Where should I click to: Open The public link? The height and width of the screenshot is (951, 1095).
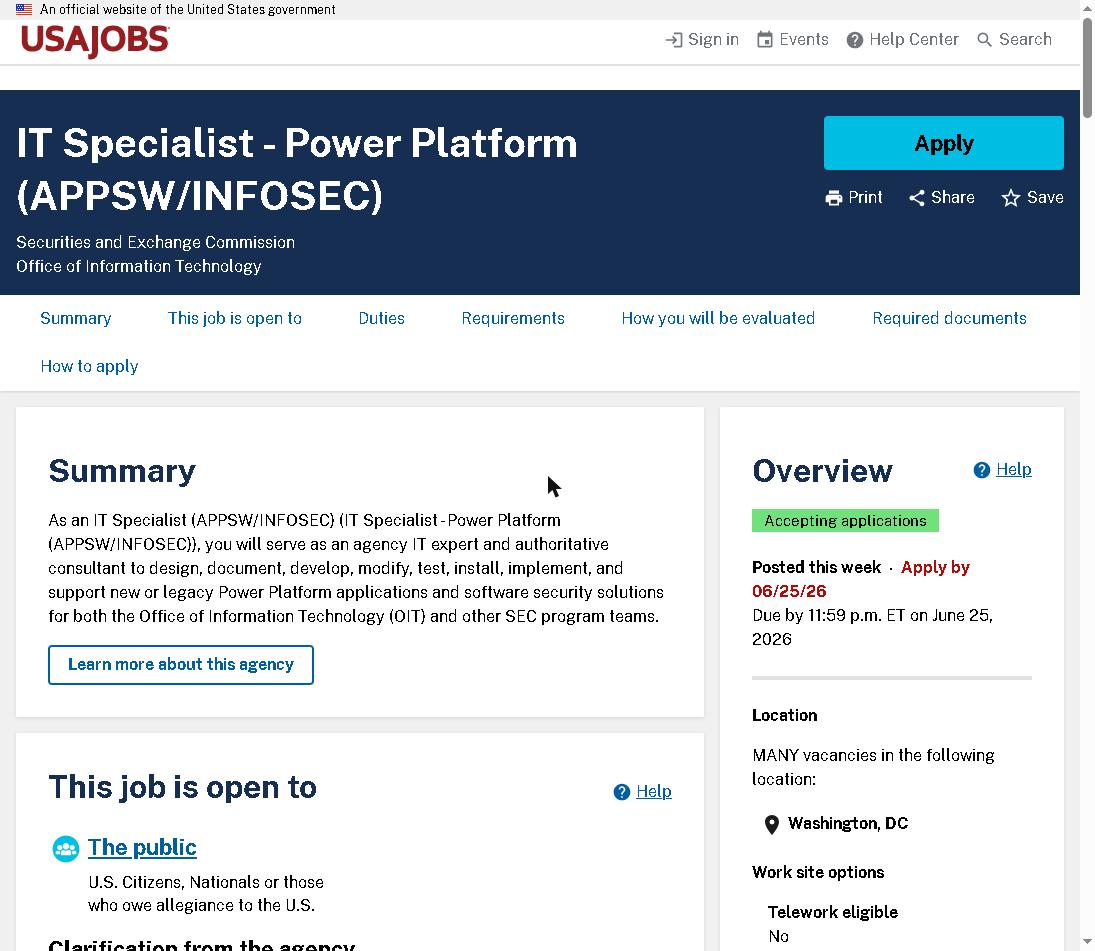[x=142, y=848]
